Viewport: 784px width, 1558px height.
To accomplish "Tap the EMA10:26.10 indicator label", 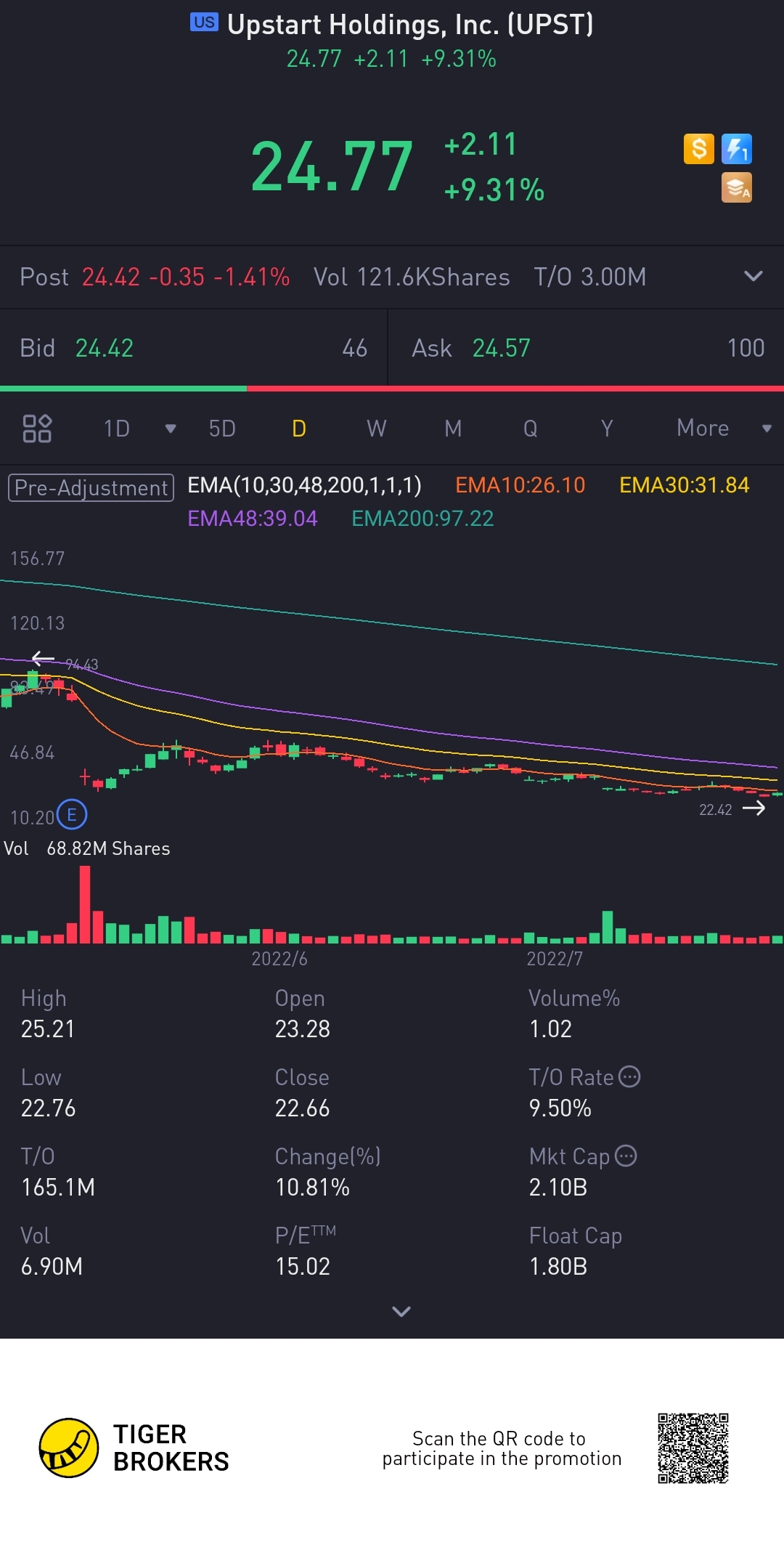I will point(520,485).
